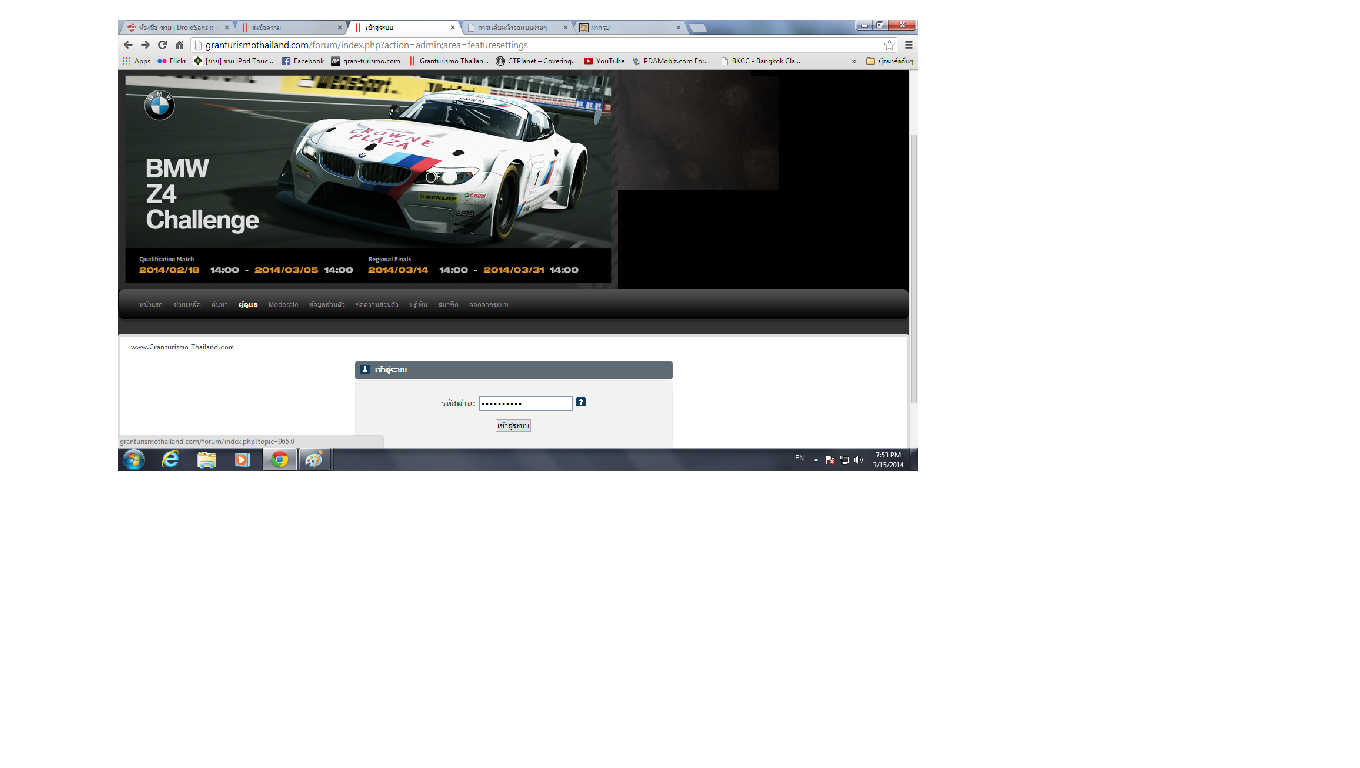Open the iPad Touch bookmark
Image resolution: width=1360 pixels, height=768 pixels.
click(234, 61)
